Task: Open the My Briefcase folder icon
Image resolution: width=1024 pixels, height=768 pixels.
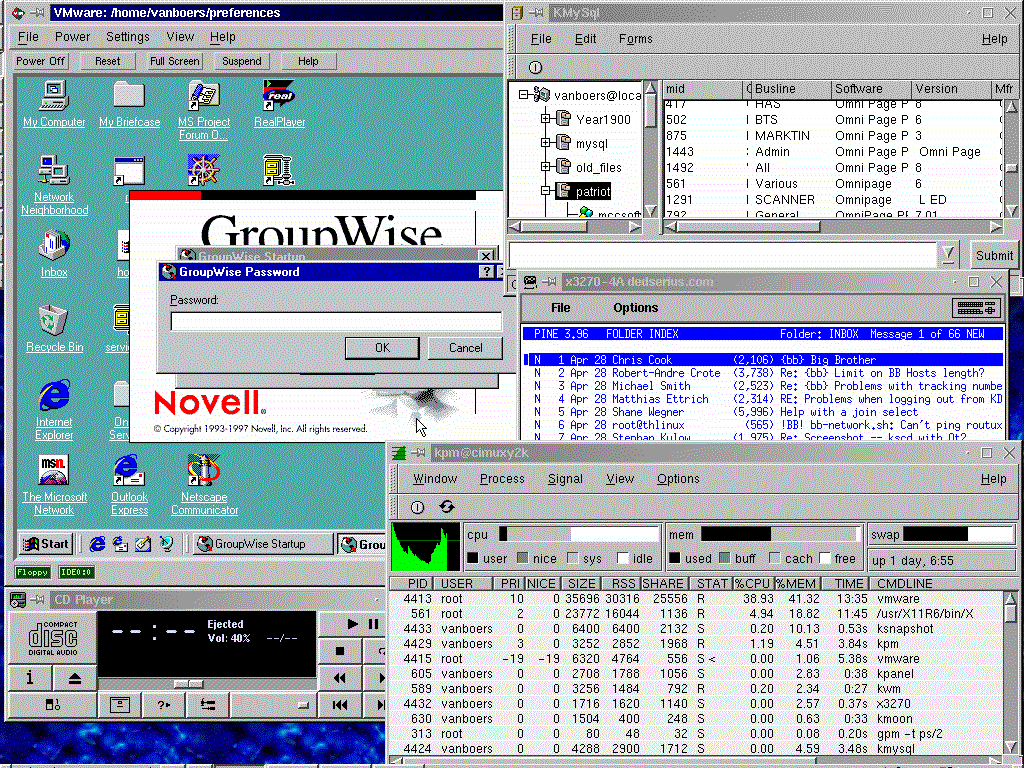Action: 129,104
